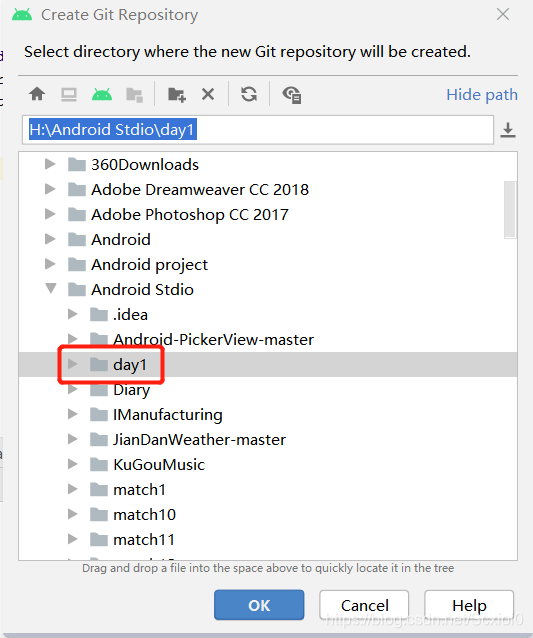This screenshot has width=533, height=638.
Task: Expand Adobe Photoshop CC 2017 arrow
Action: coord(50,214)
